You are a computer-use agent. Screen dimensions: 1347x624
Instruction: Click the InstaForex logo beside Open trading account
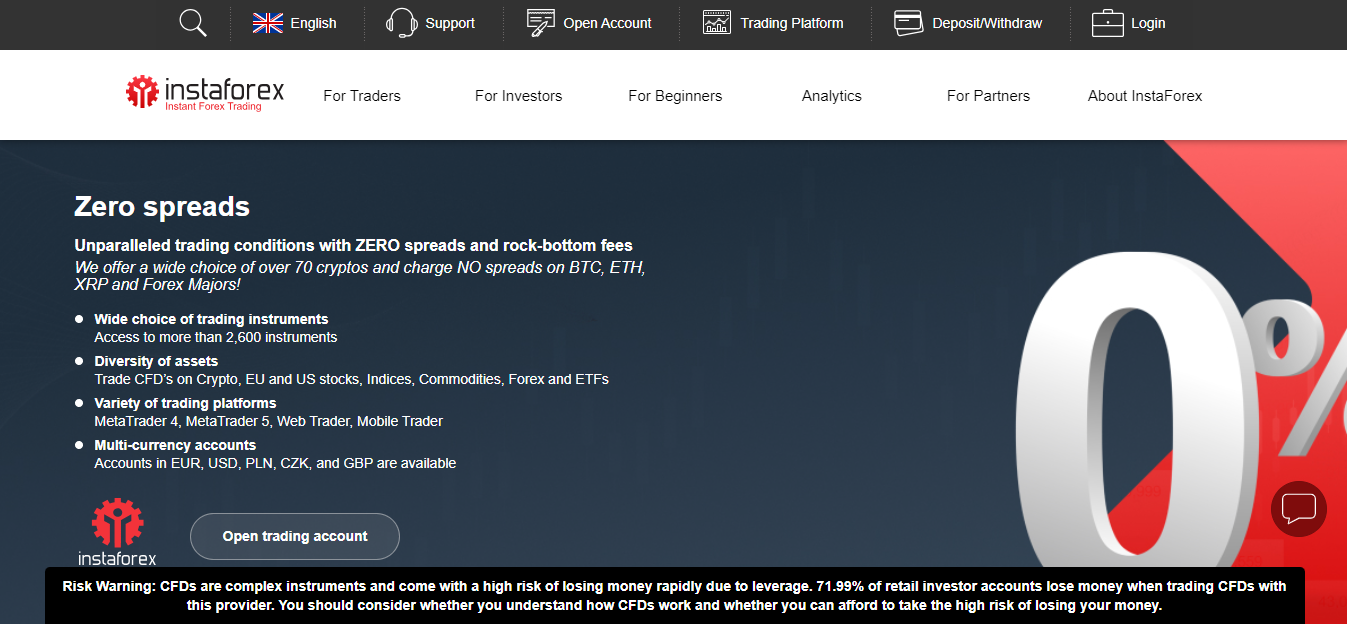[x=118, y=532]
